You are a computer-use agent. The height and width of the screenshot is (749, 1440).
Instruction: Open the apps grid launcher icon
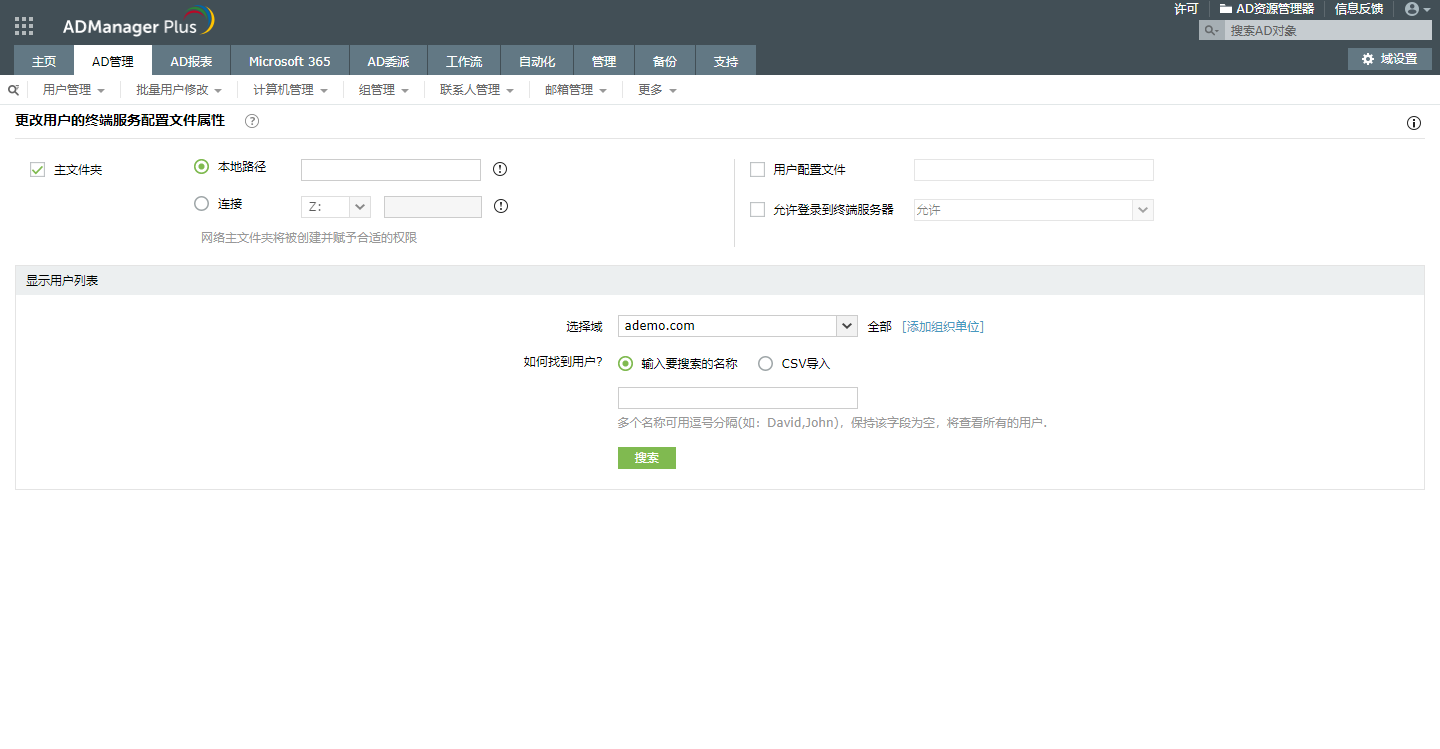(x=24, y=27)
